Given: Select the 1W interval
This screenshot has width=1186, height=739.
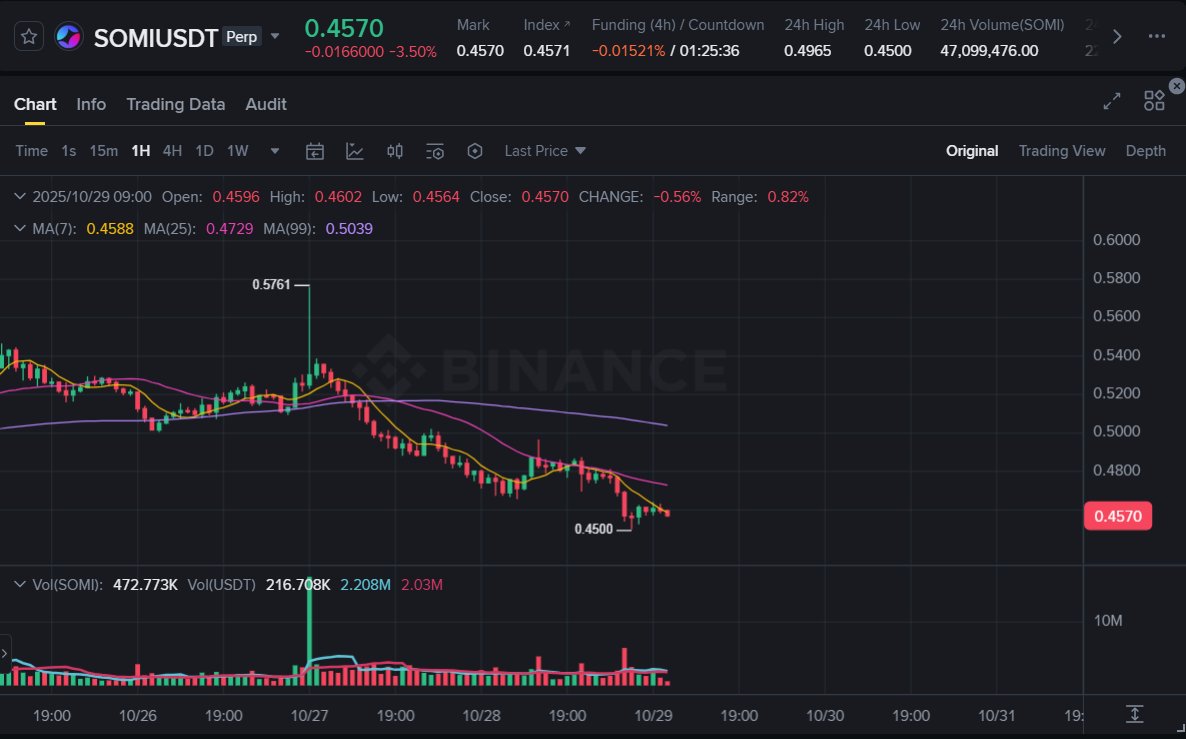Looking at the screenshot, I should (238, 151).
